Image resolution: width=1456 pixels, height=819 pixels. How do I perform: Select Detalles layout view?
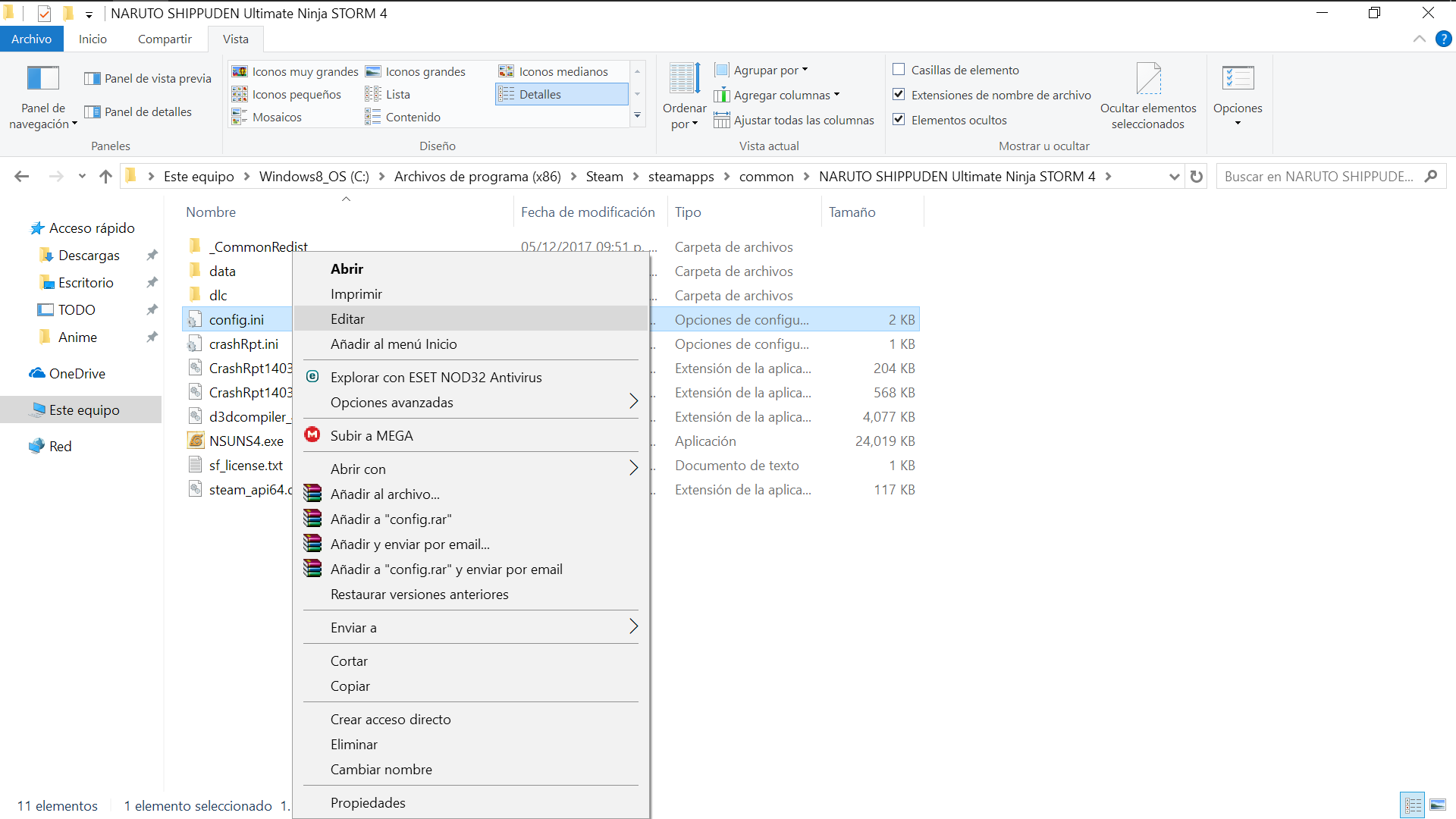[x=562, y=94]
